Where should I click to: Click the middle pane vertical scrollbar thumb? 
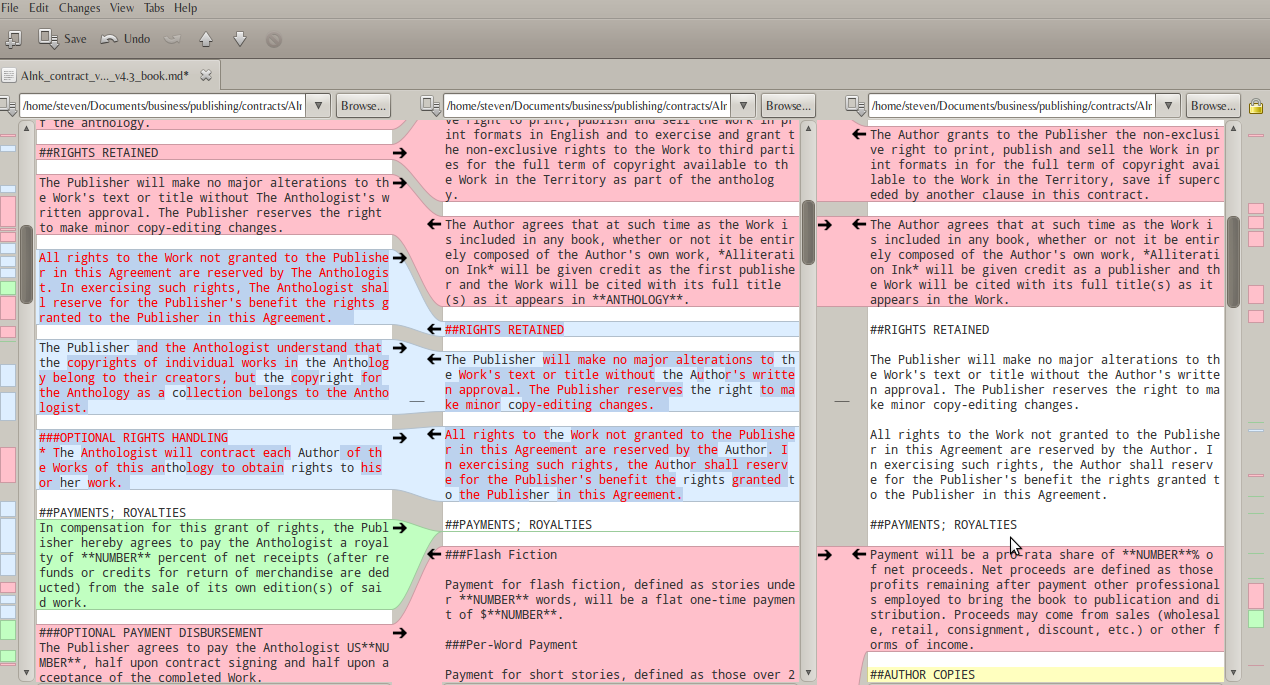(807, 231)
